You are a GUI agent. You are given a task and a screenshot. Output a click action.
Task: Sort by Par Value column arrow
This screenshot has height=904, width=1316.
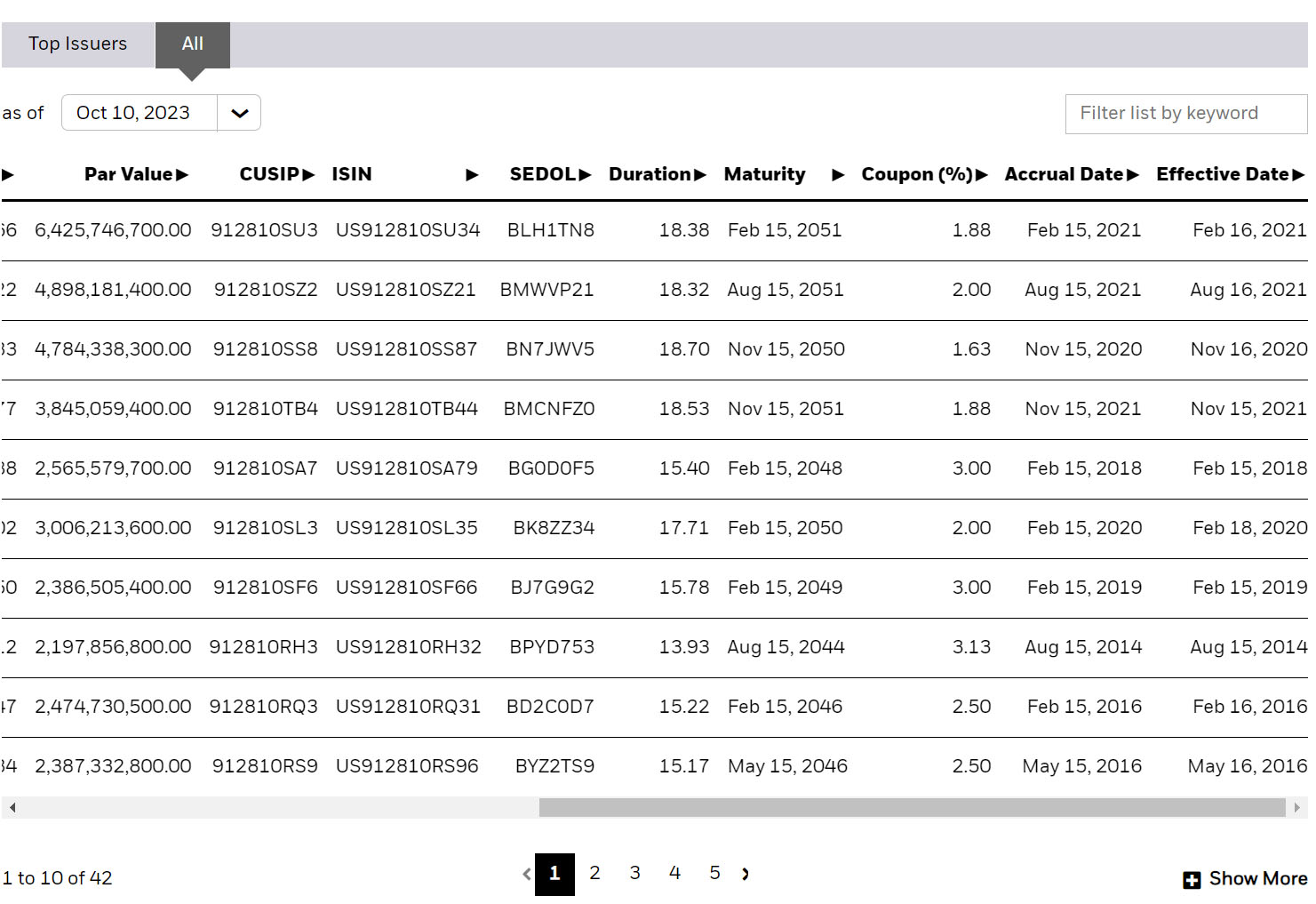coord(182,175)
